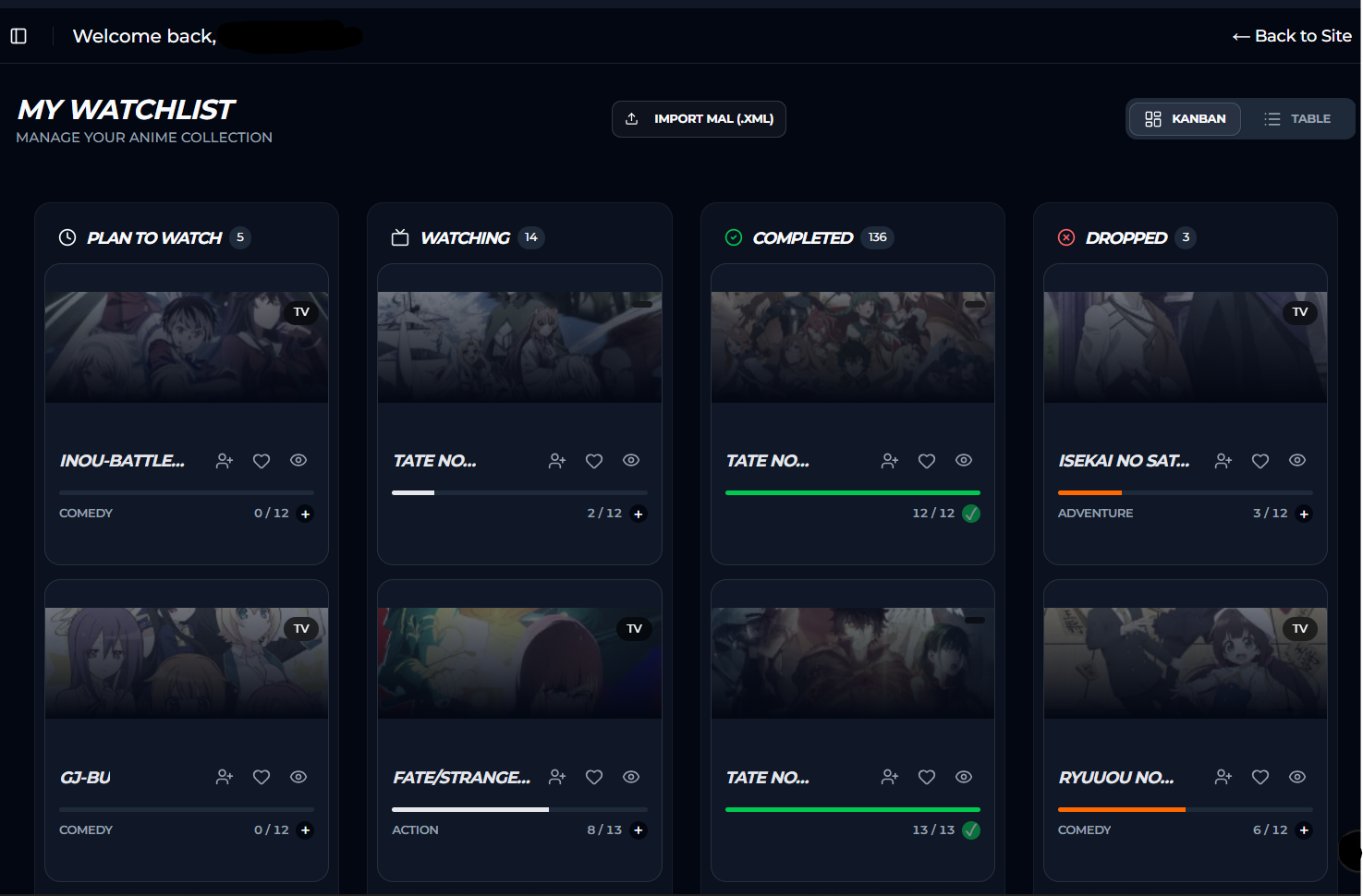The width and height of the screenshot is (1363, 896).
Task: Increase Isekai no Sat episode count
Action: (x=1304, y=514)
